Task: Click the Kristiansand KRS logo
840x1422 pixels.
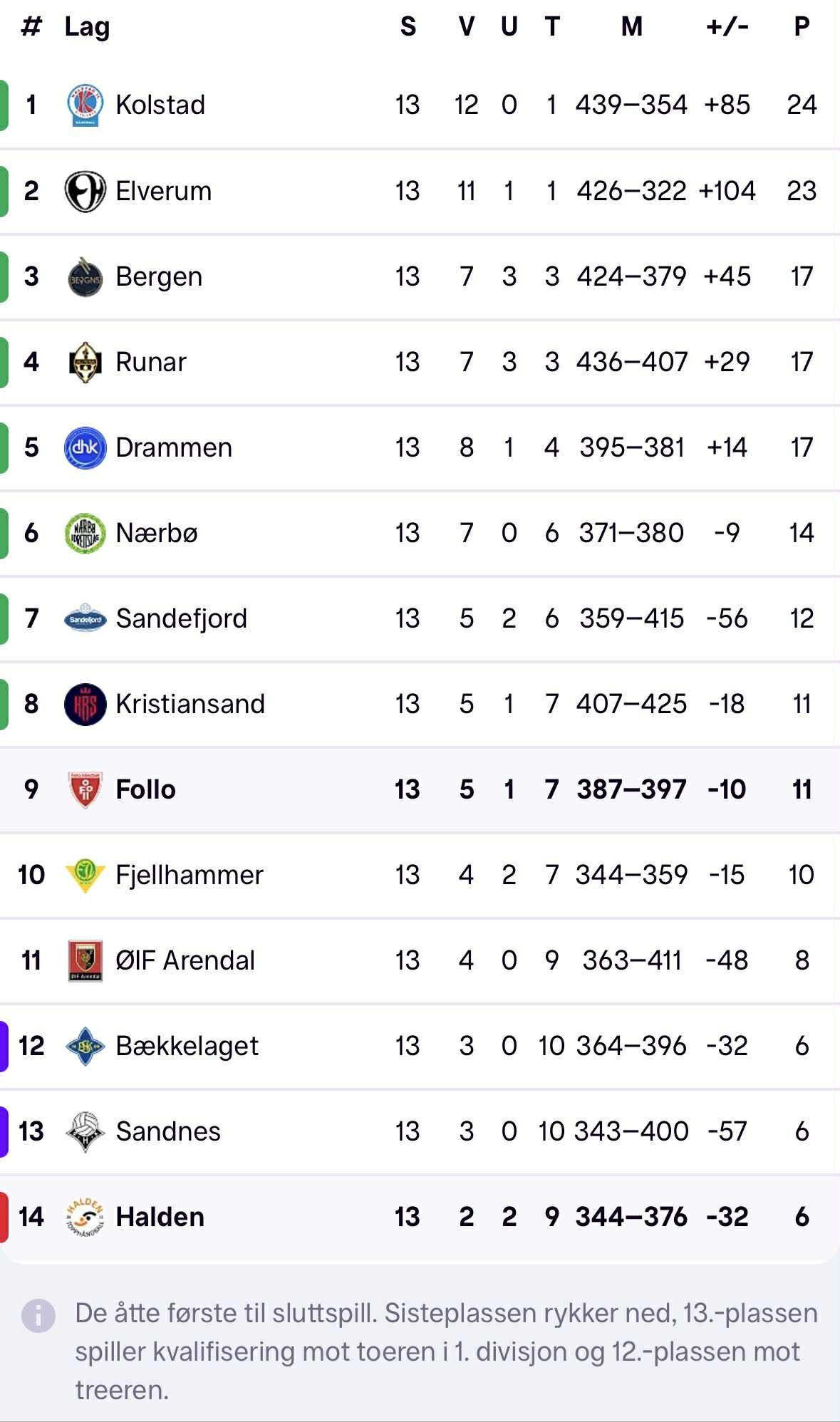Action: (85, 704)
